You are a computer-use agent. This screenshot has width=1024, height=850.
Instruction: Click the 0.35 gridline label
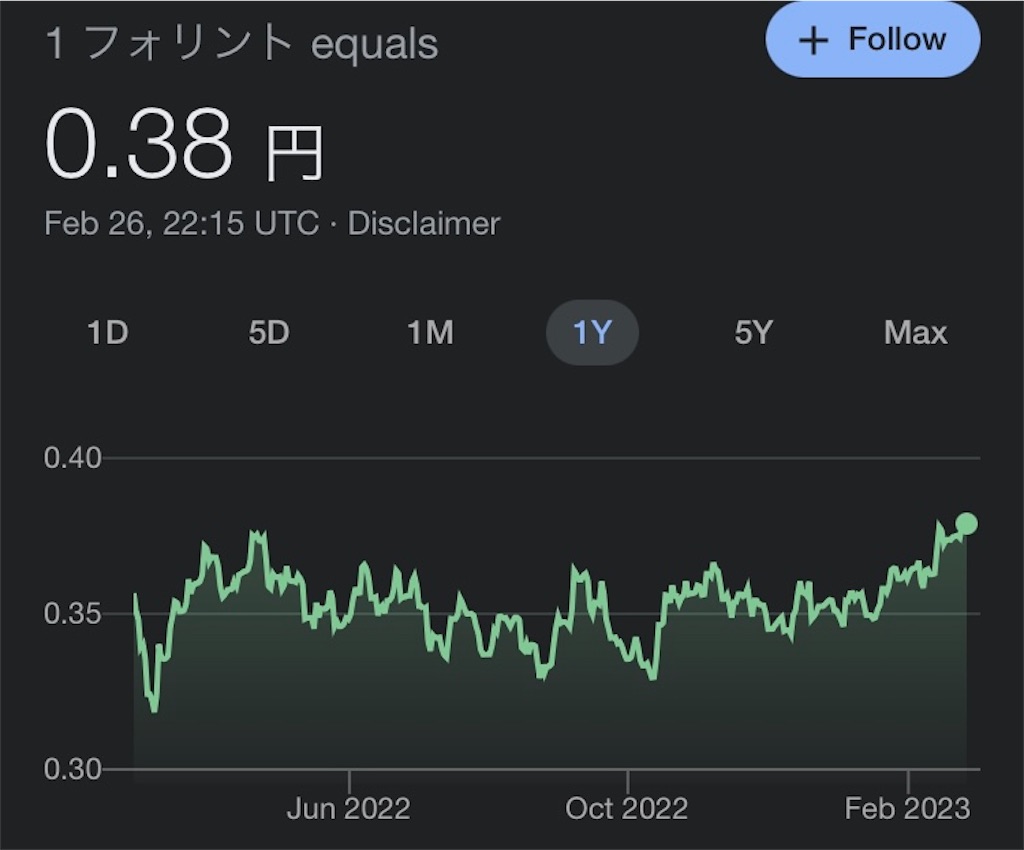pos(72,613)
